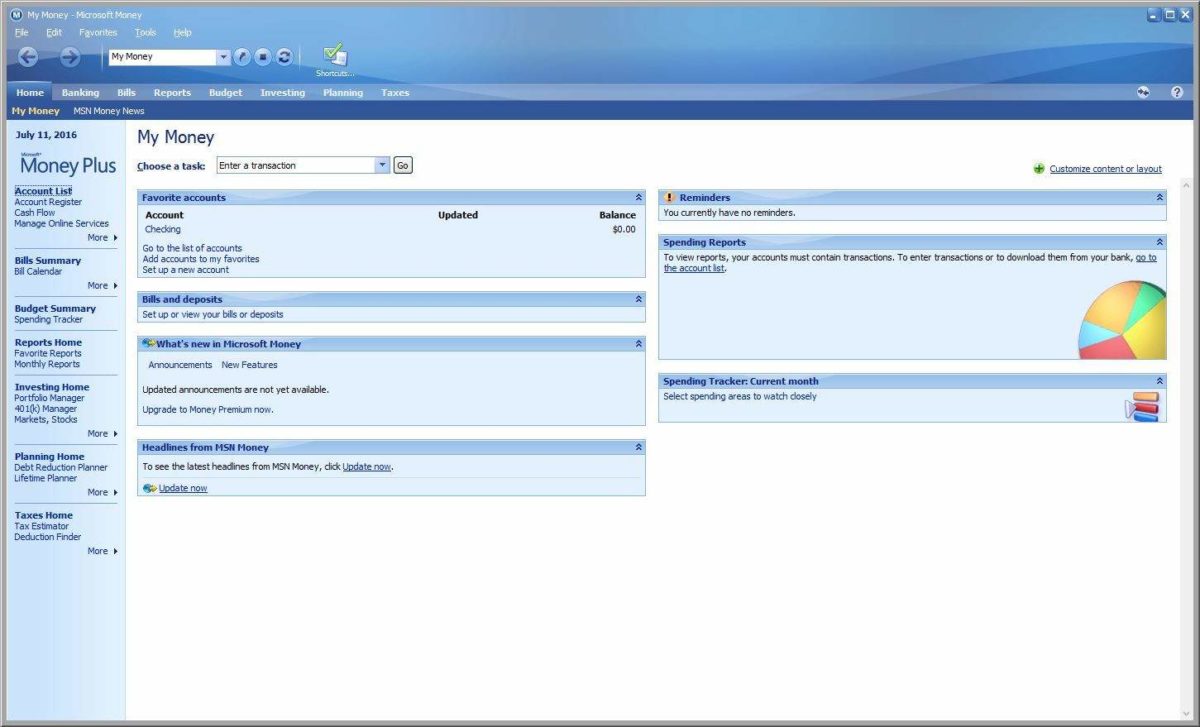Open the Choose a task dropdown
The image size is (1200, 727).
[382, 166]
